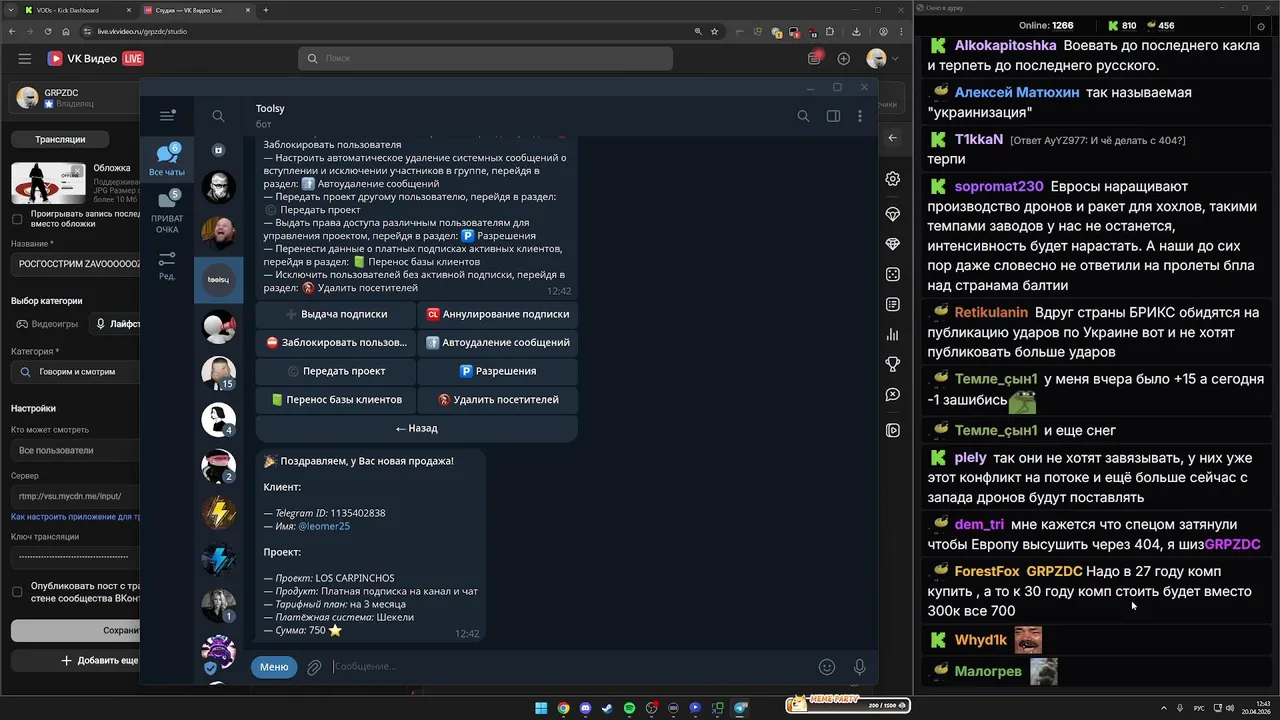Click the Передать проект bot button

pos(335,371)
